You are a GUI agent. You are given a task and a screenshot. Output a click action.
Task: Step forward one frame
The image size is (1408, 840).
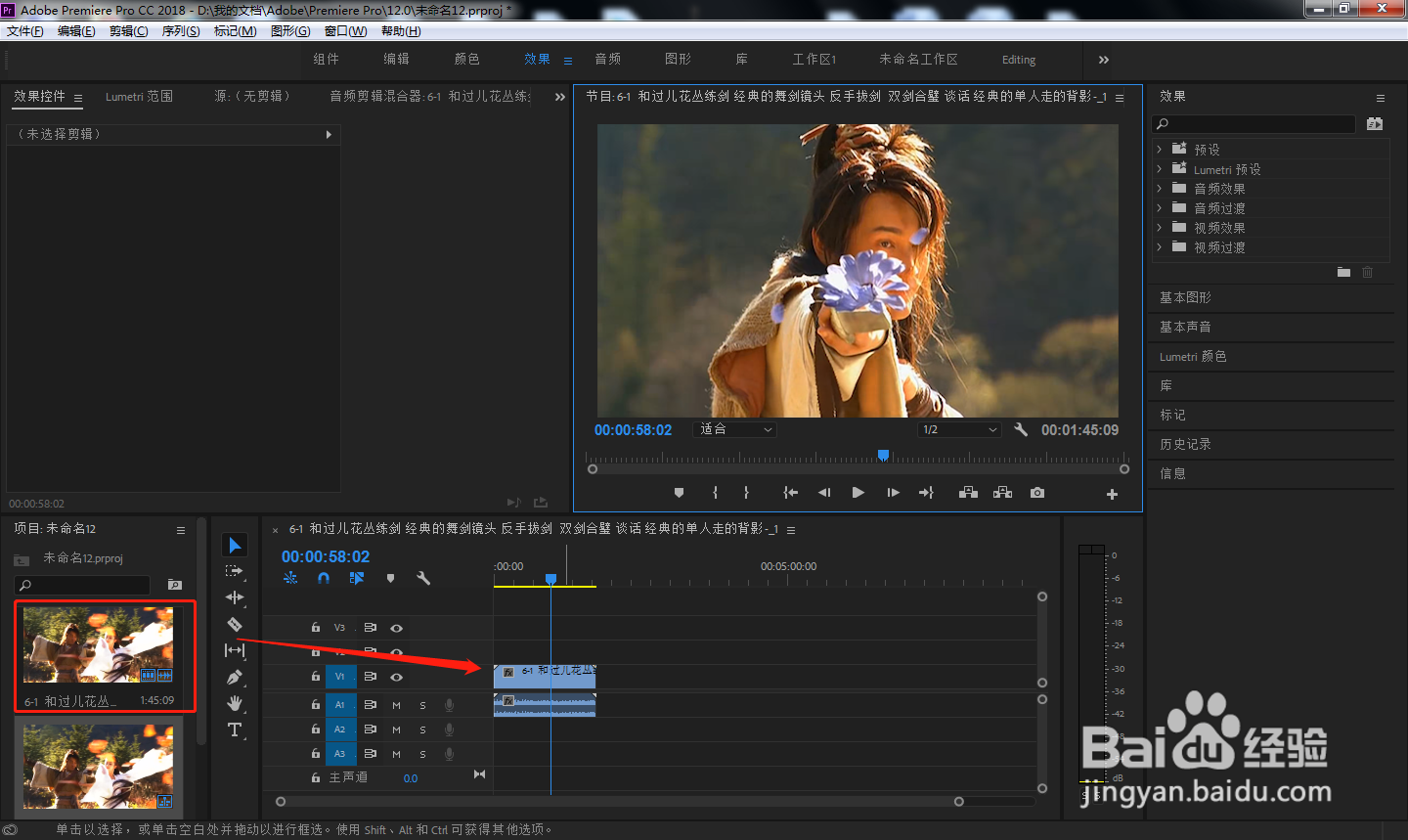click(893, 493)
